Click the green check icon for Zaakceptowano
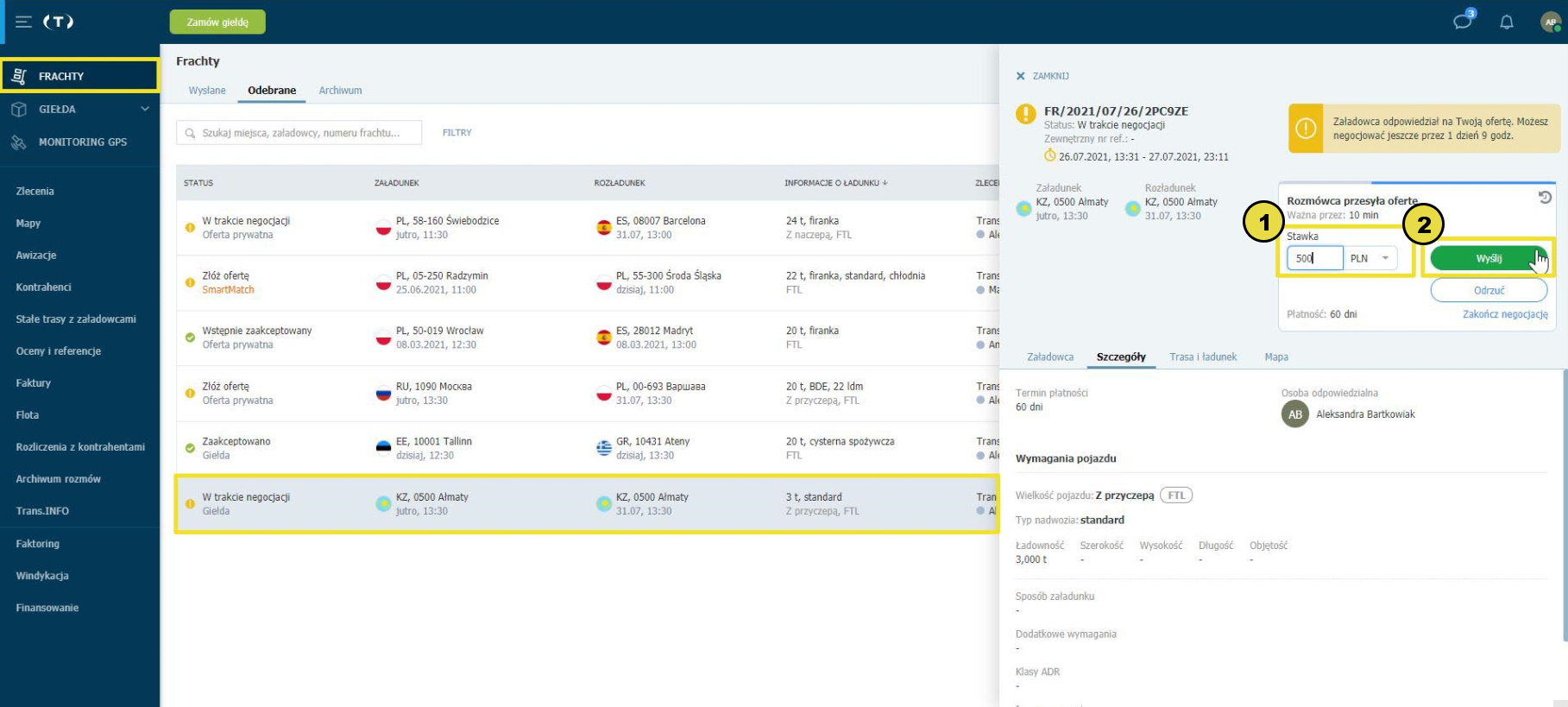This screenshot has height=707, width=1568. point(190,448)
